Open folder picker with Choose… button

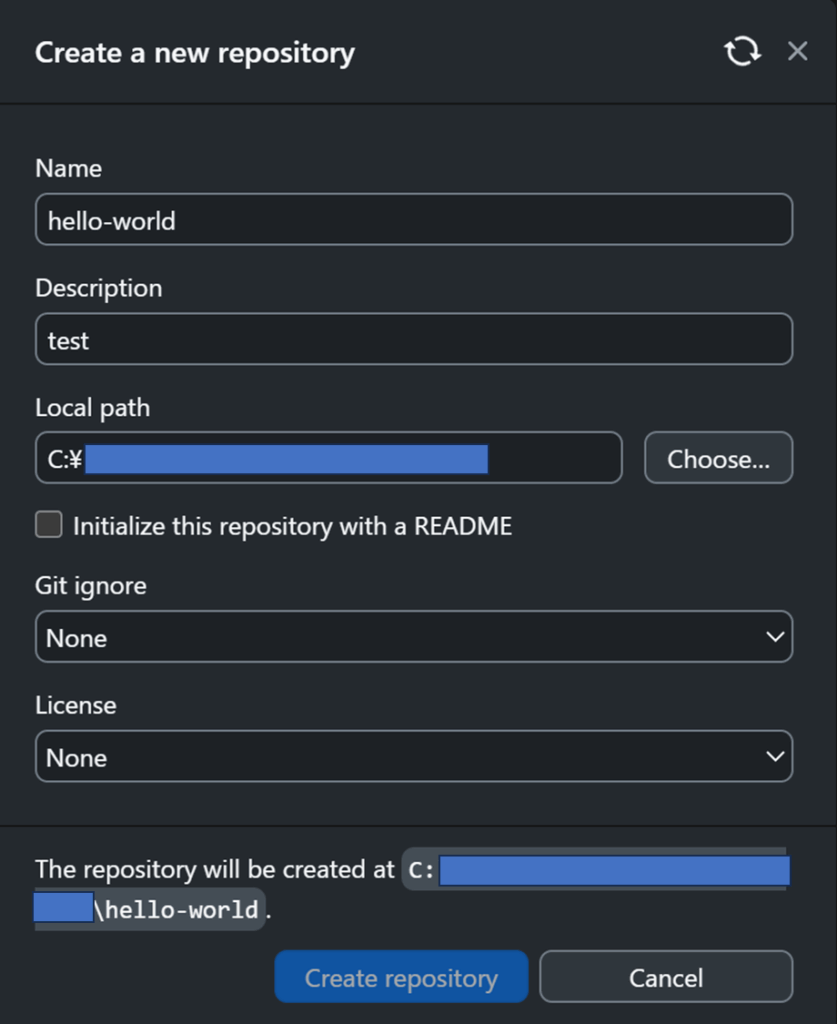tap(718, 458)
